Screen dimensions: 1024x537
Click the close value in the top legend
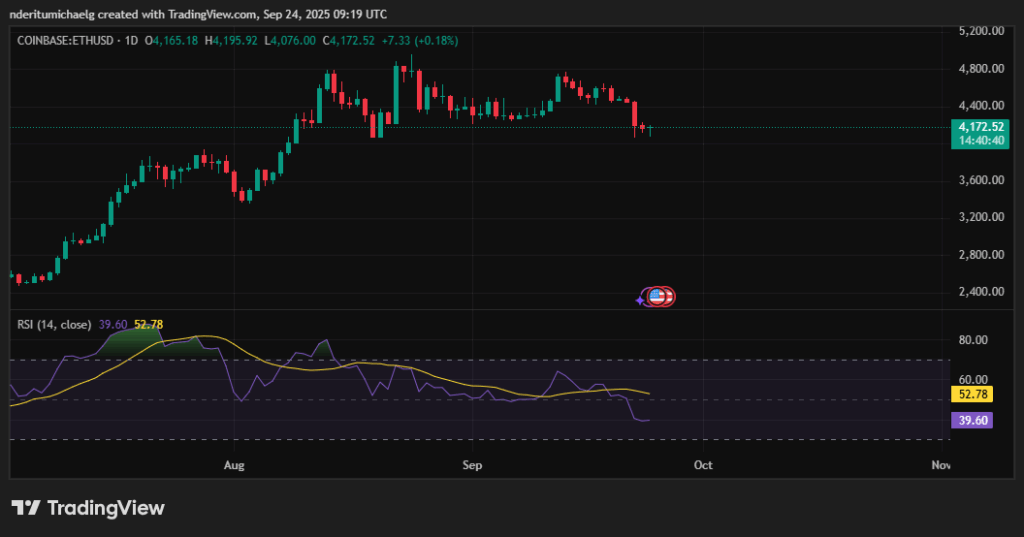(x=352, y=41)
